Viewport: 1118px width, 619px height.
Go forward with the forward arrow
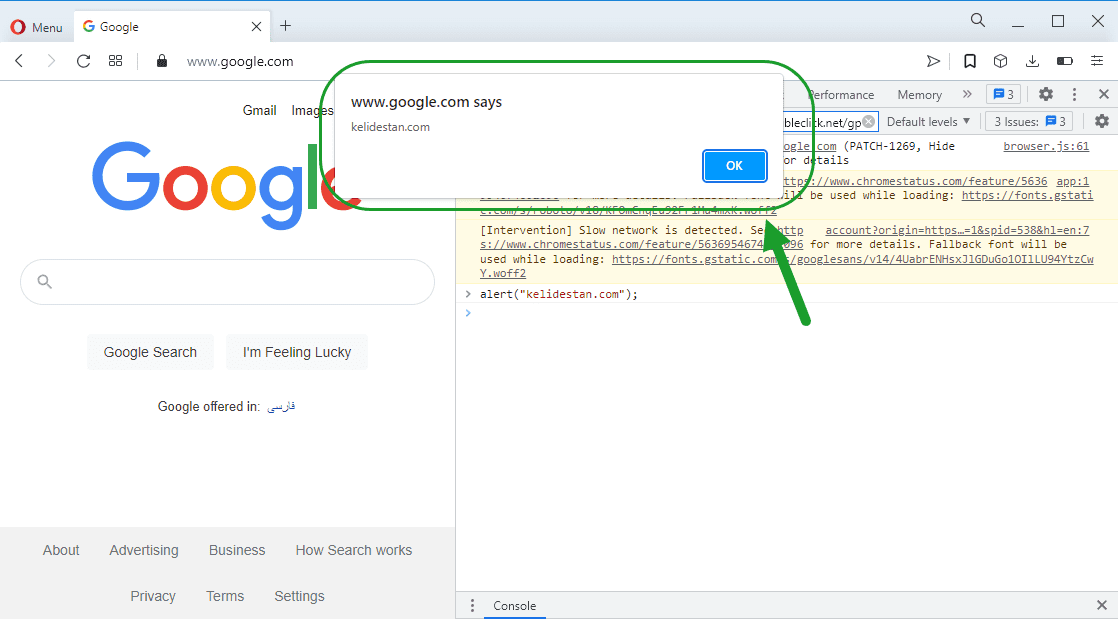tap(51, 61)
